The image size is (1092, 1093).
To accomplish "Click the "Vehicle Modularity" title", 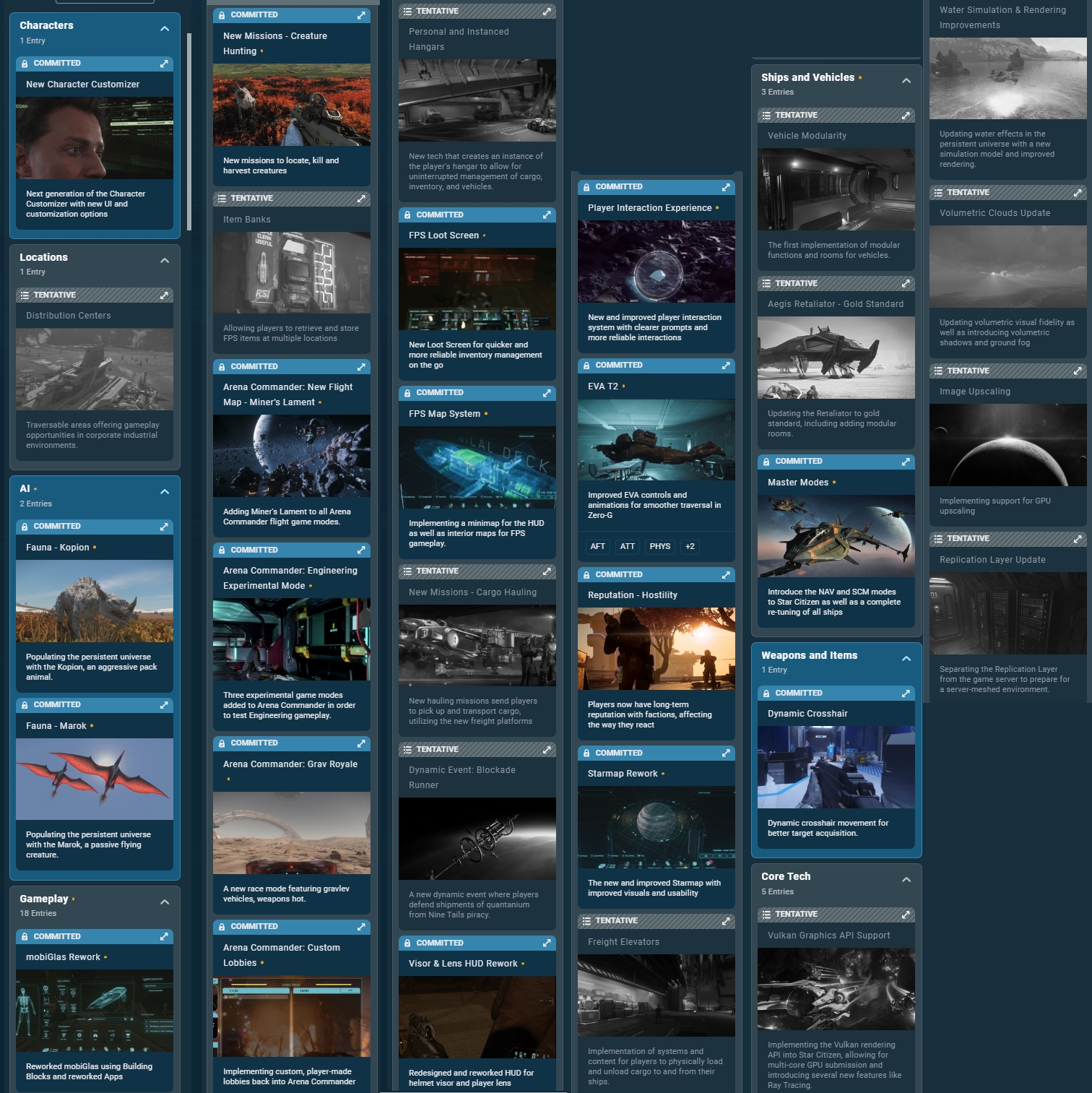I will pos(807,136).
